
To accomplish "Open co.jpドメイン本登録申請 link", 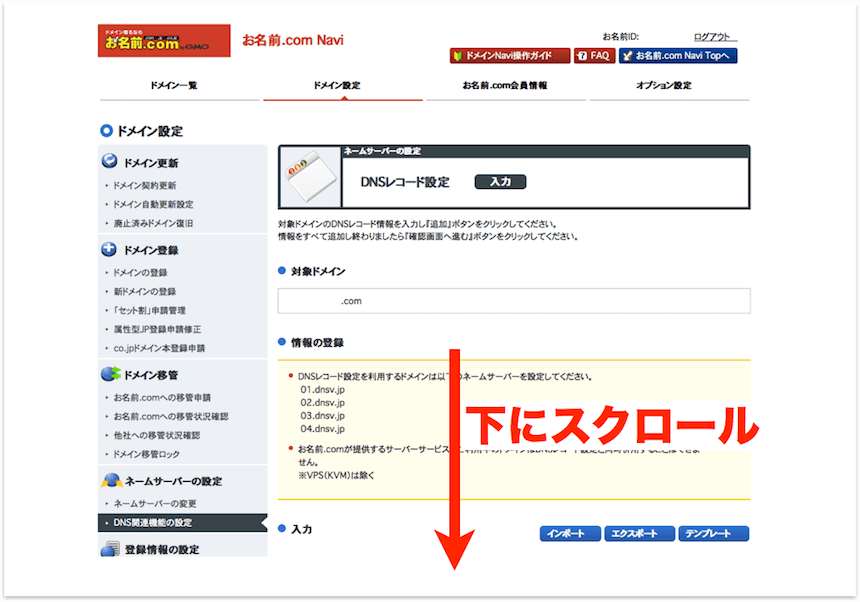I will click(159, 348).
